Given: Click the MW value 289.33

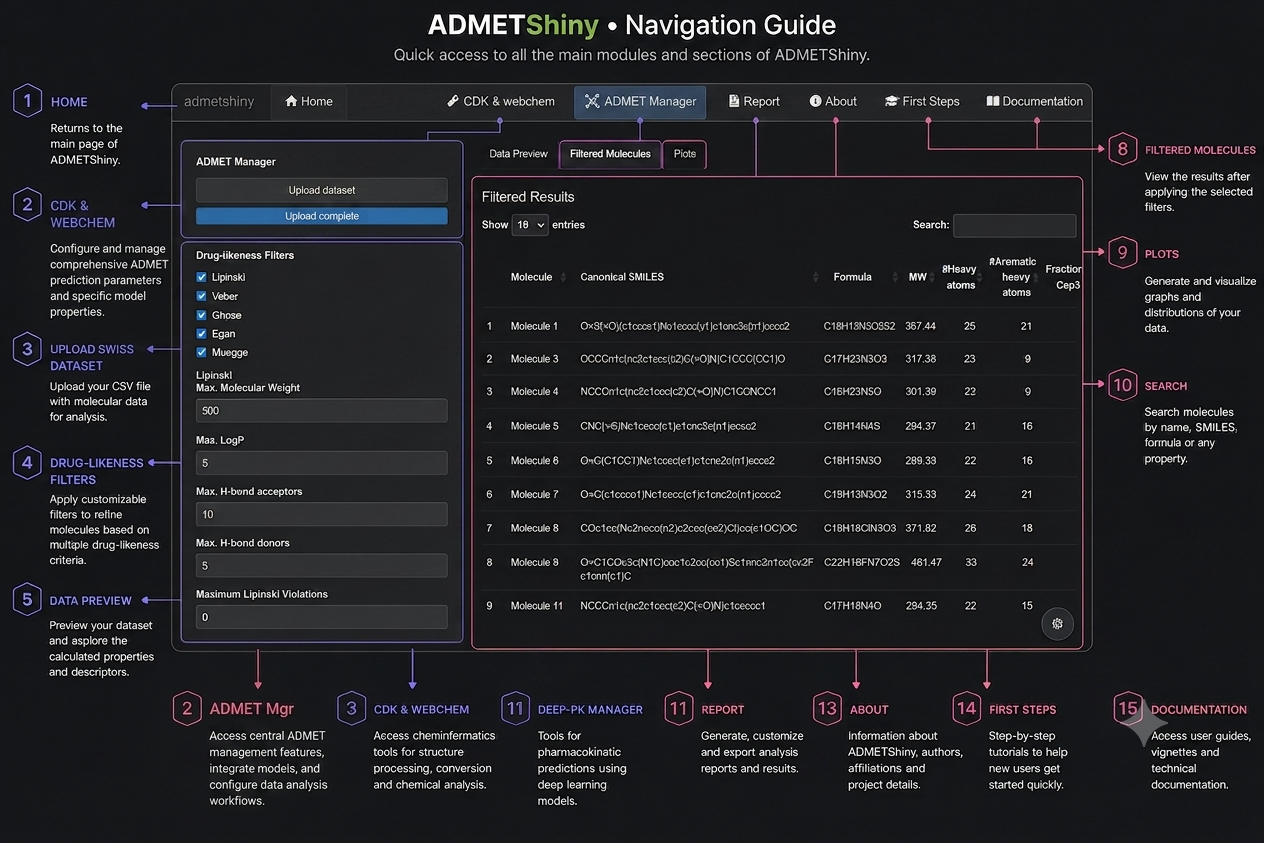Looking at the screenshot, I should click(x=920, y=461).
